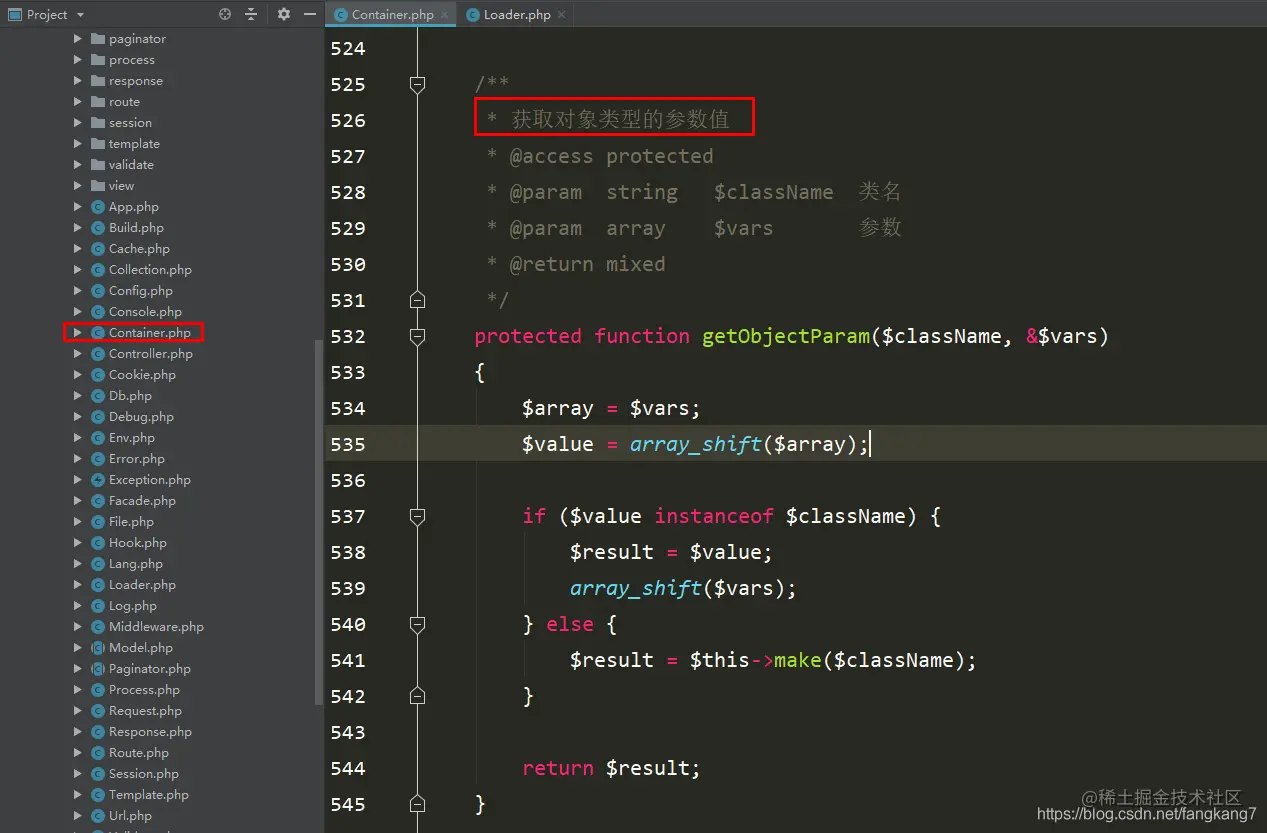Open Controller.php in the project tree

pos(151,354)
